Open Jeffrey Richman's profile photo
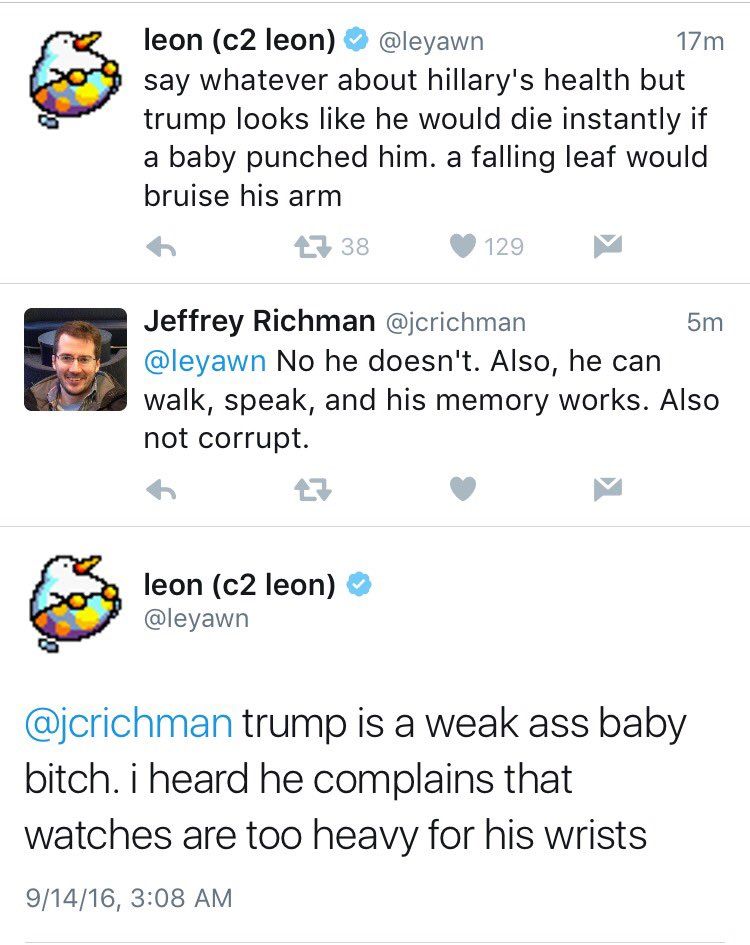Screen dimensions: 750x945 (x=75, y=359)
